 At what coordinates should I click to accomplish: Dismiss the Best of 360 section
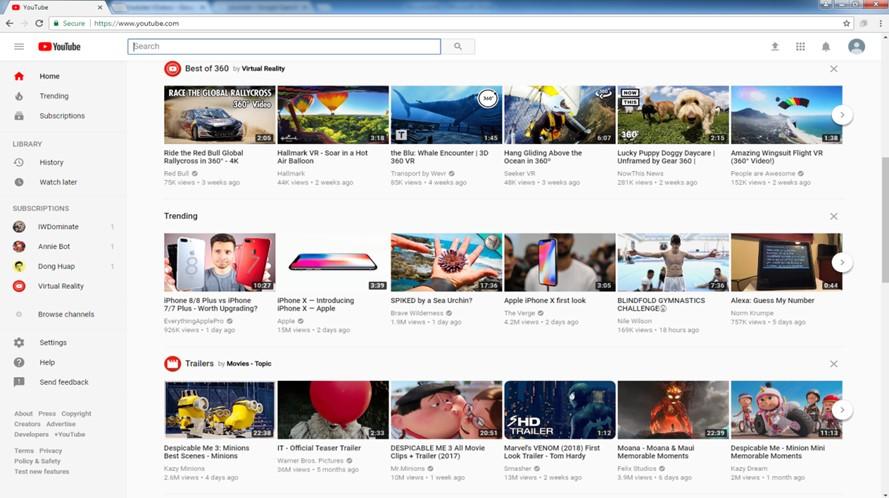[833, 69]
